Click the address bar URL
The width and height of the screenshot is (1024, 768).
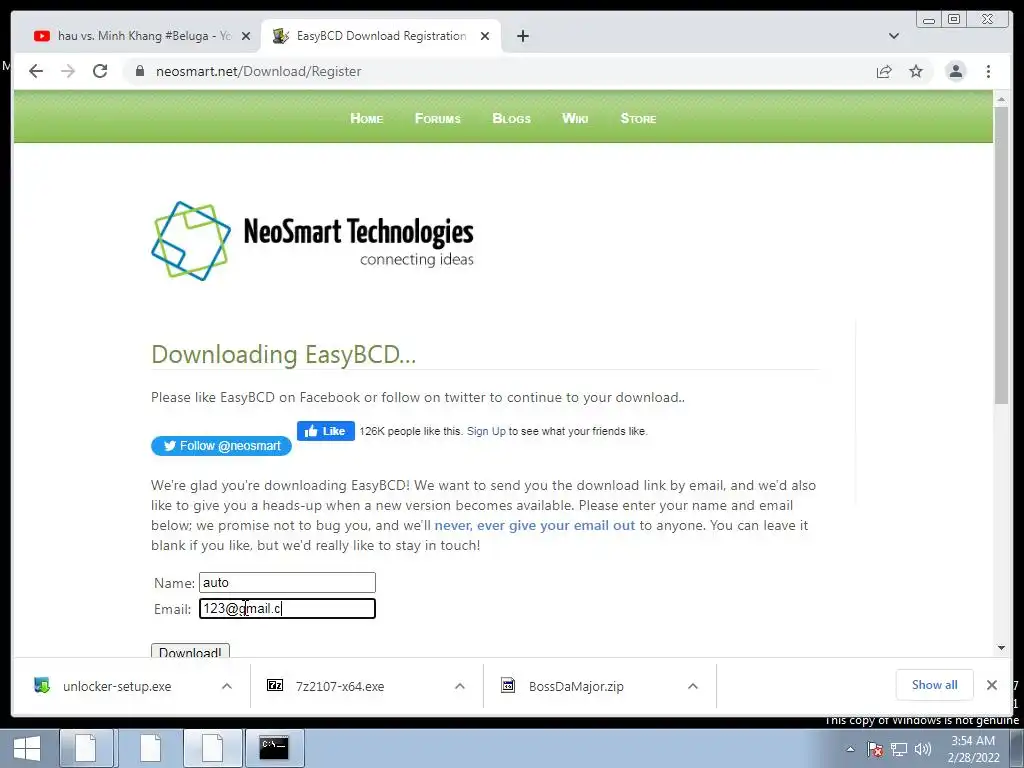[x=258, y=71]
